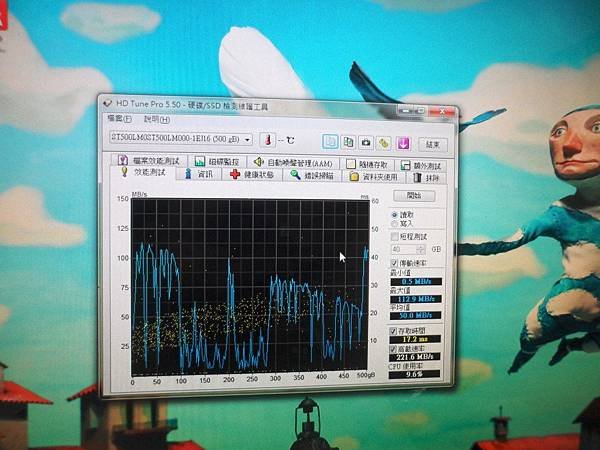
Task: Click the copy text to clipboard icon
Action: pos(330,142)
